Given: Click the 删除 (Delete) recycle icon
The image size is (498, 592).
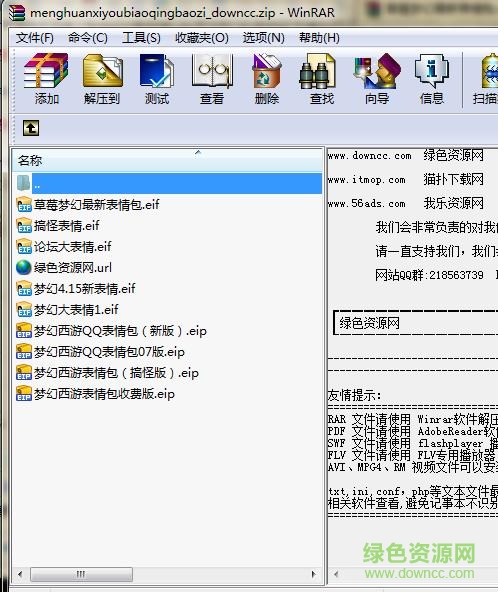Looking at the screenshot, I should tap(267, 79).
